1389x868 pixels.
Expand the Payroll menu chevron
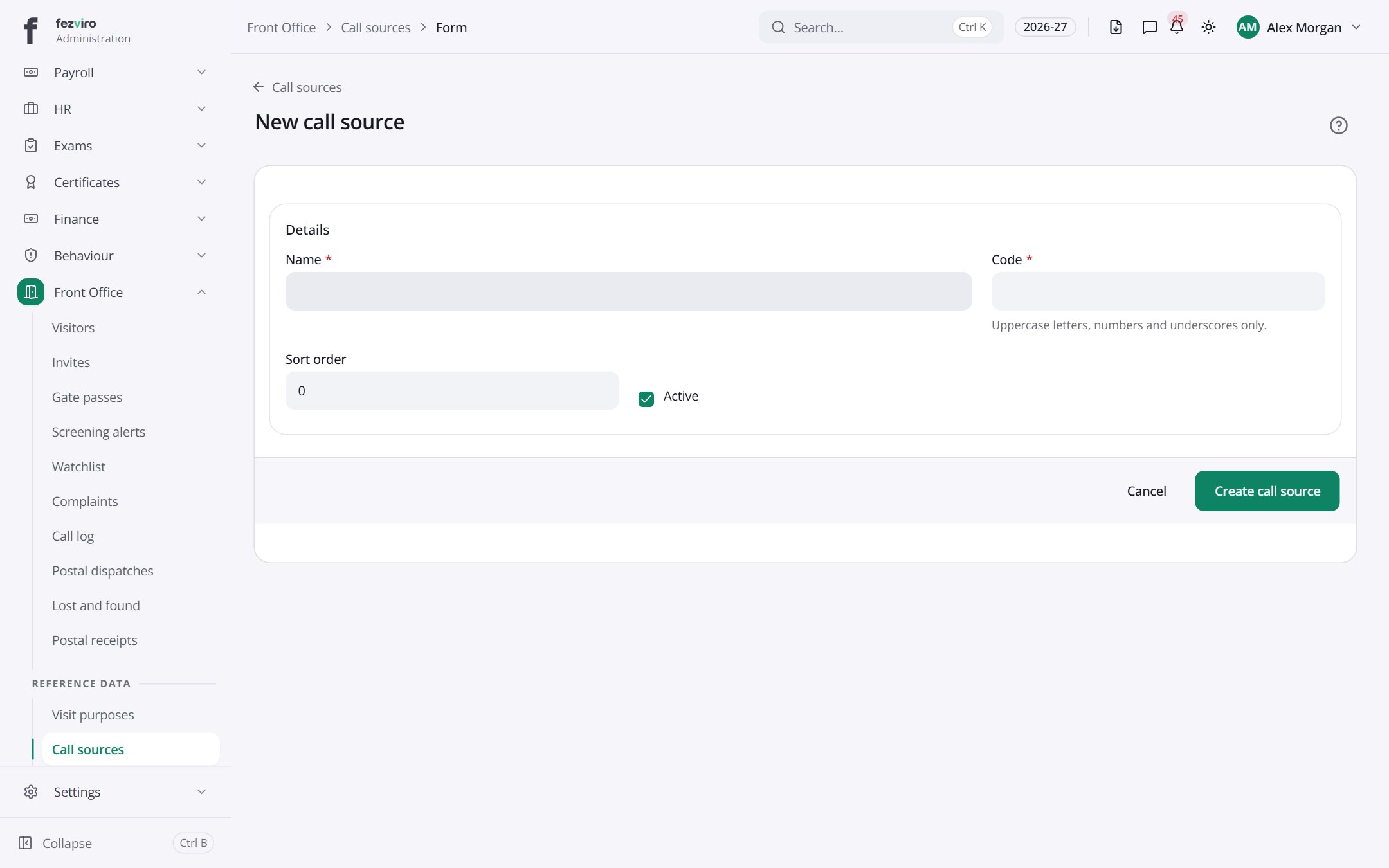coord(201,72)
